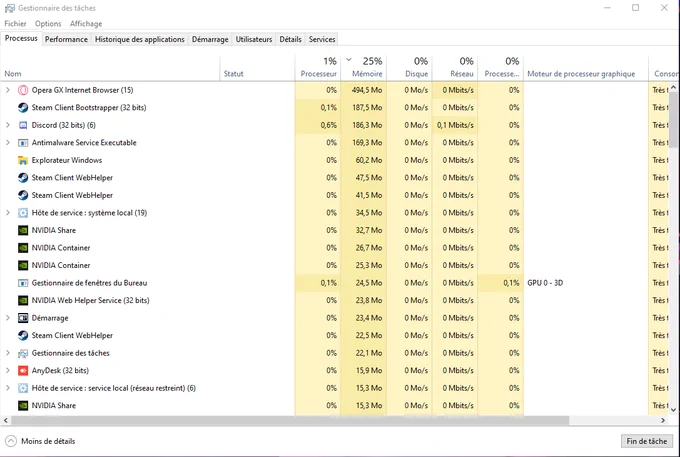
Task: Click the Gestionnaire des tâches process row icon
Action: 23,353
